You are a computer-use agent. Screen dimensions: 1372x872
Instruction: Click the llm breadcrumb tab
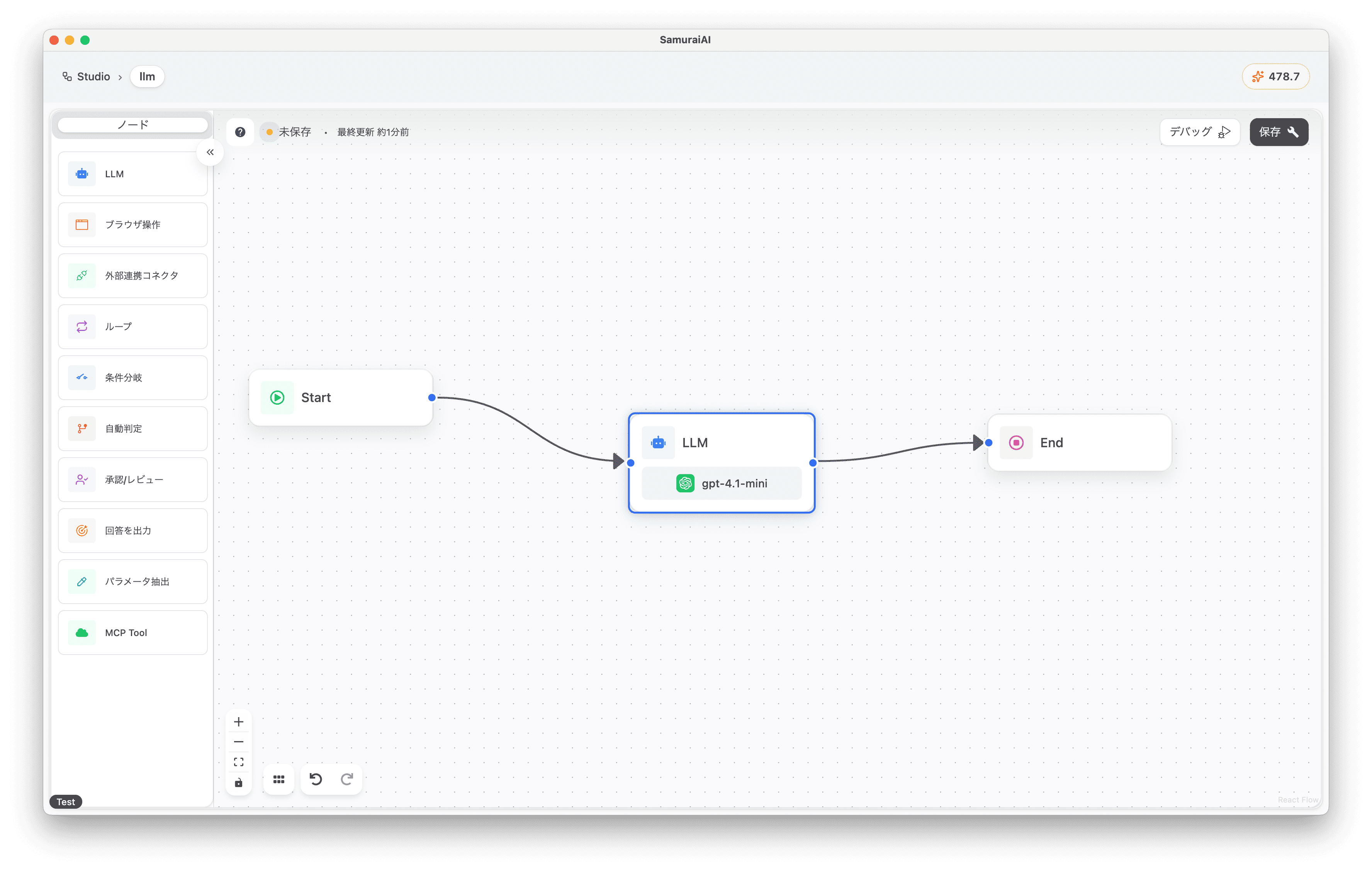pos(147,76)
